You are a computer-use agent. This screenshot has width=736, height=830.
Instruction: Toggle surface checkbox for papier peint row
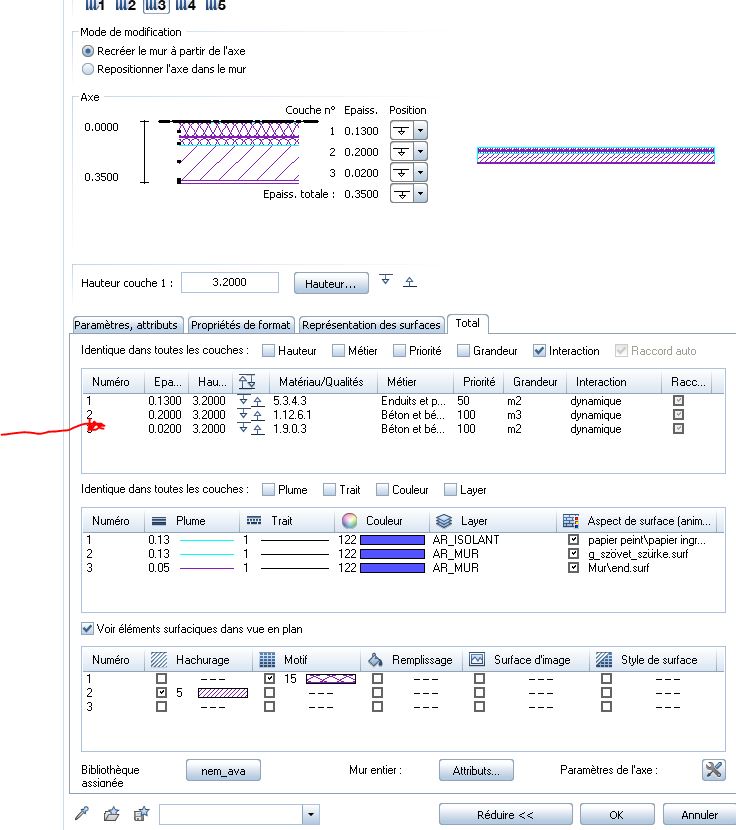(573, 539)
